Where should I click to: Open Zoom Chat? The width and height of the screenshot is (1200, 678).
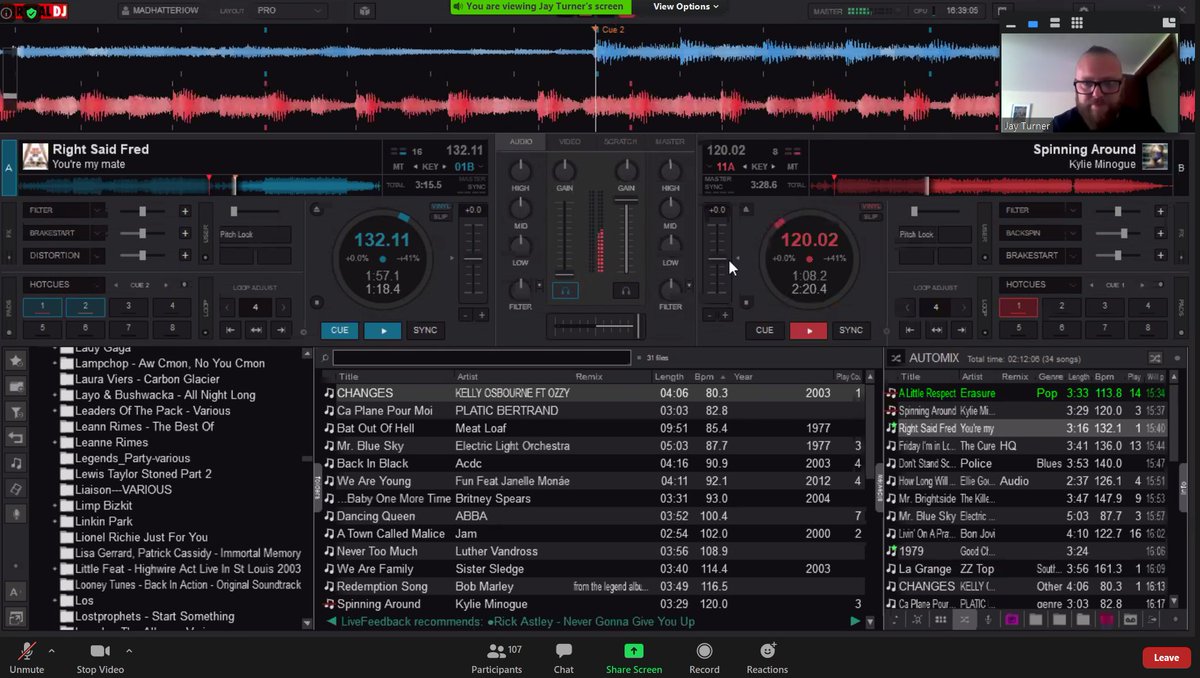tap(564, 657)
